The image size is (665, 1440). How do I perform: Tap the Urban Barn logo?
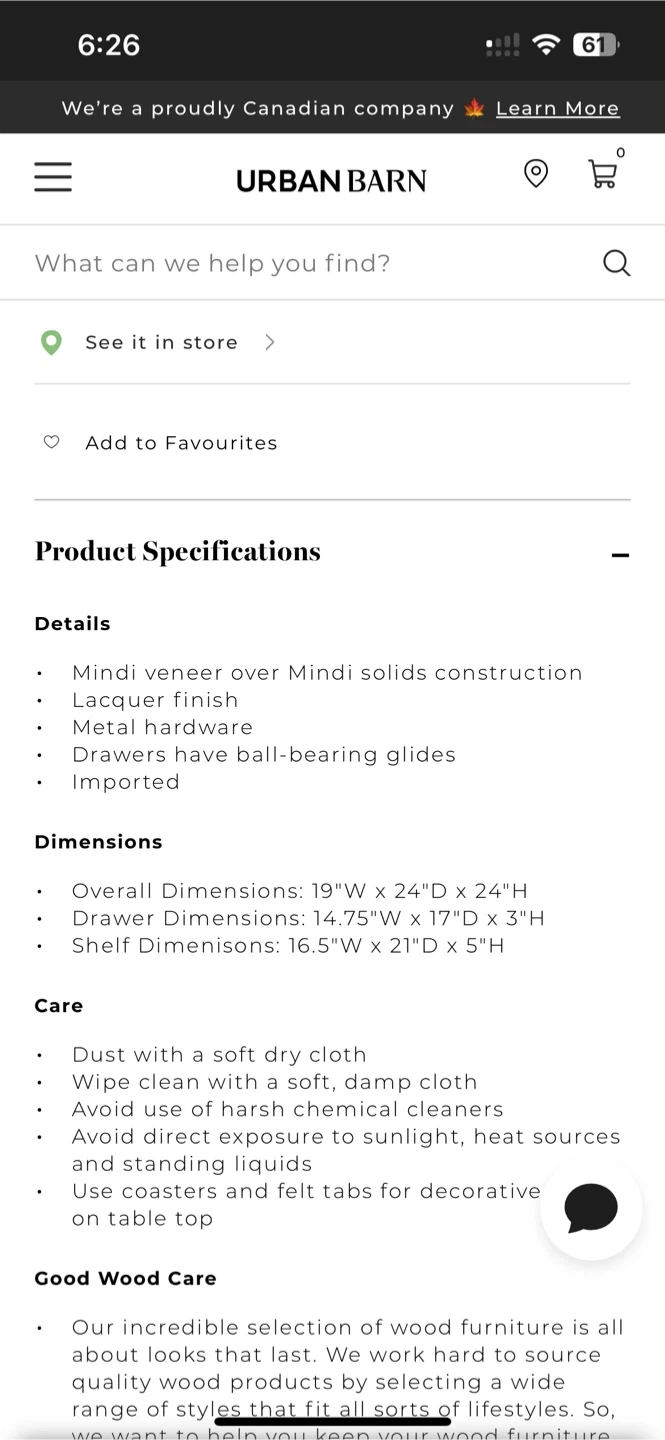tap(331, 180)
